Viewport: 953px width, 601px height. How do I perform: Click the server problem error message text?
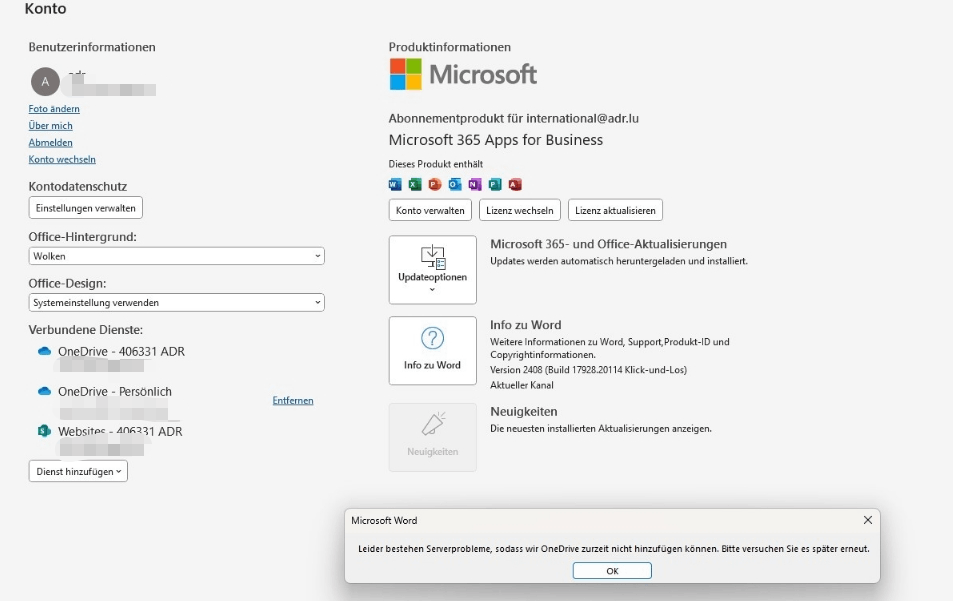tap(614, 549)
